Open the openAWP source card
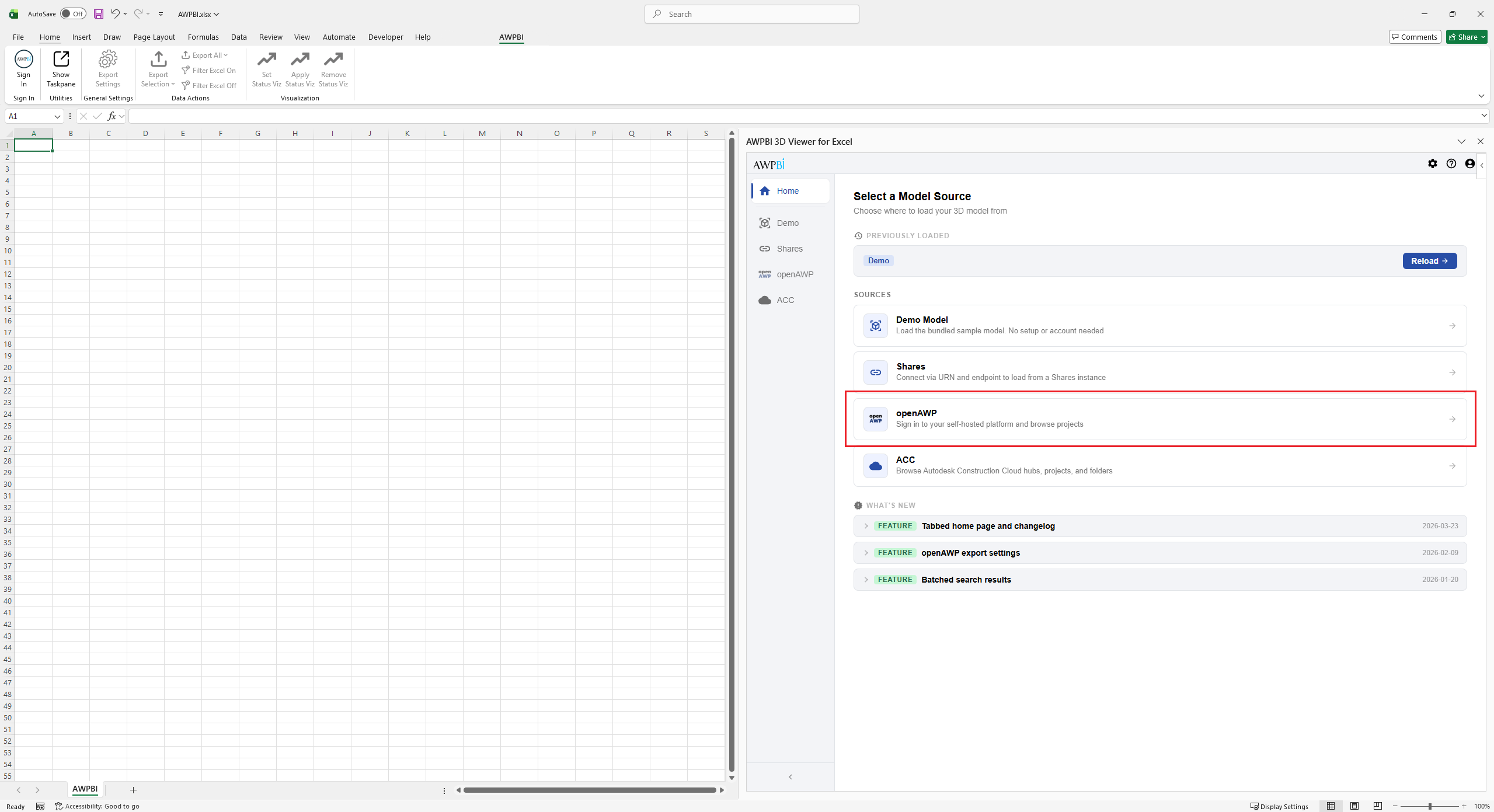1494x812 pixels. tap(1160, 419)
